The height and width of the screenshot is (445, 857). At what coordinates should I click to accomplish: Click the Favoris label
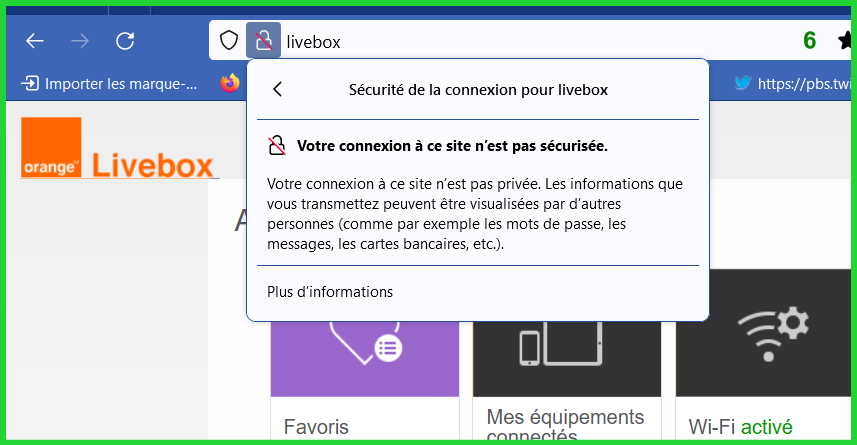pos(316,427)
